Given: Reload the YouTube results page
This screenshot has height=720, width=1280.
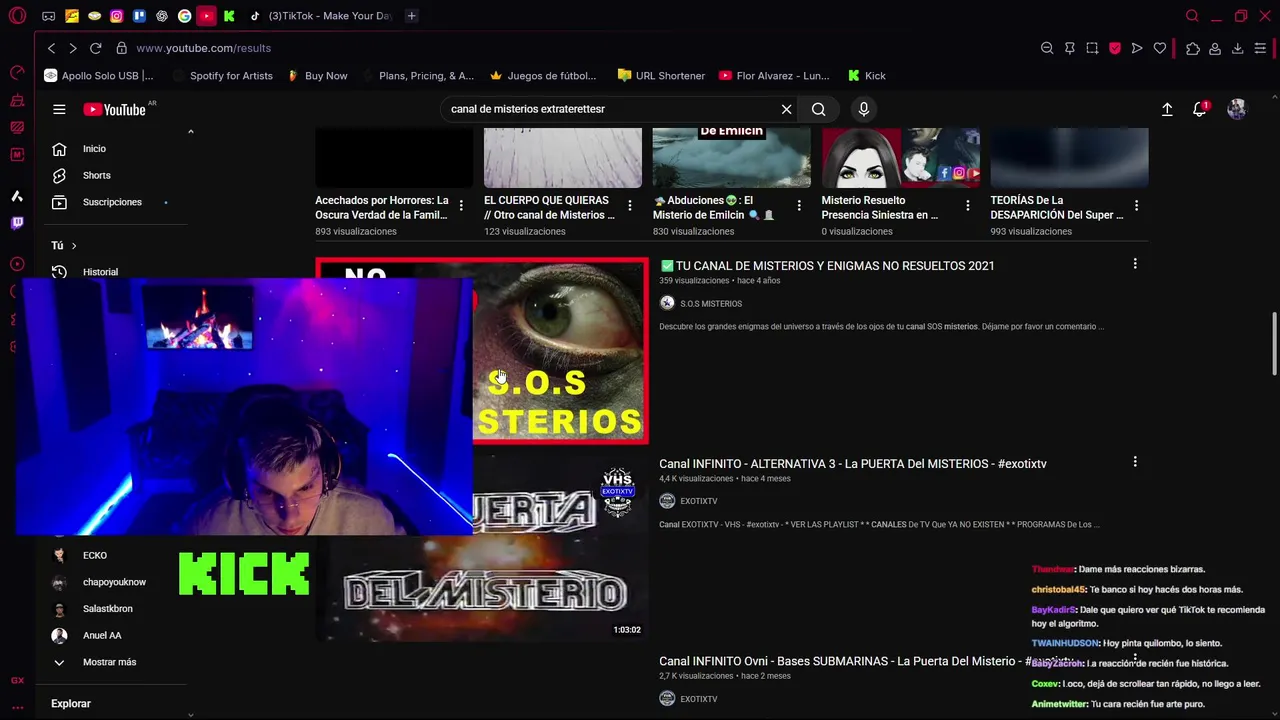Looking at the screenshot, I should 95,48.
